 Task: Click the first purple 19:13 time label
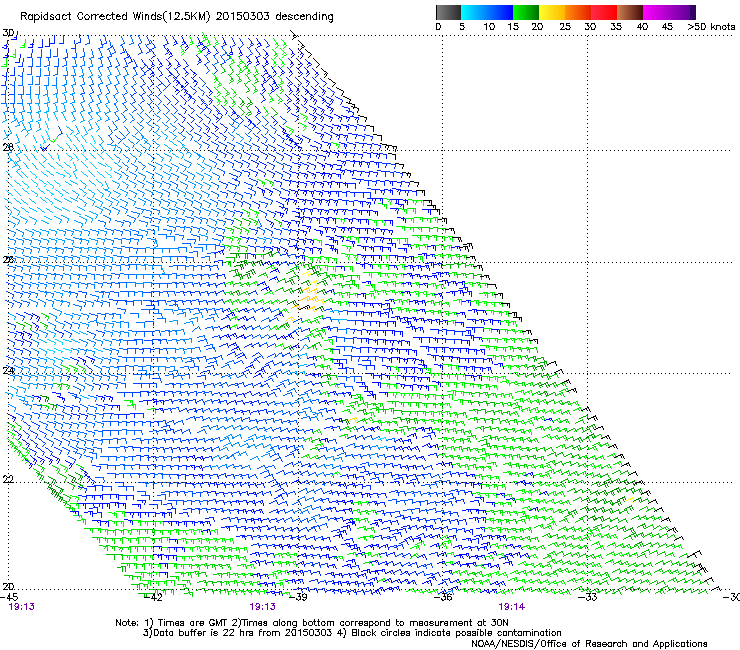click(x=22, y=607)
